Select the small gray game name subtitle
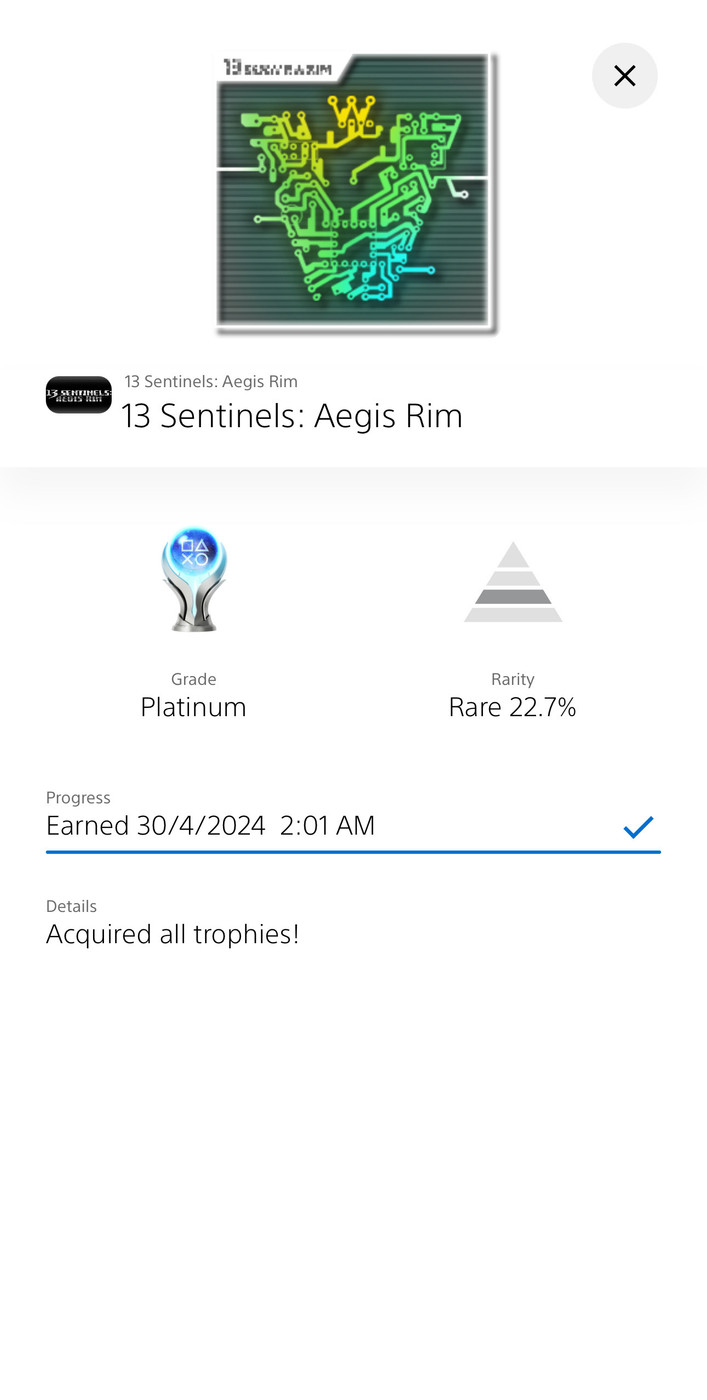Viewport: 707px width, 1400px height. click(x=211, y=381)
